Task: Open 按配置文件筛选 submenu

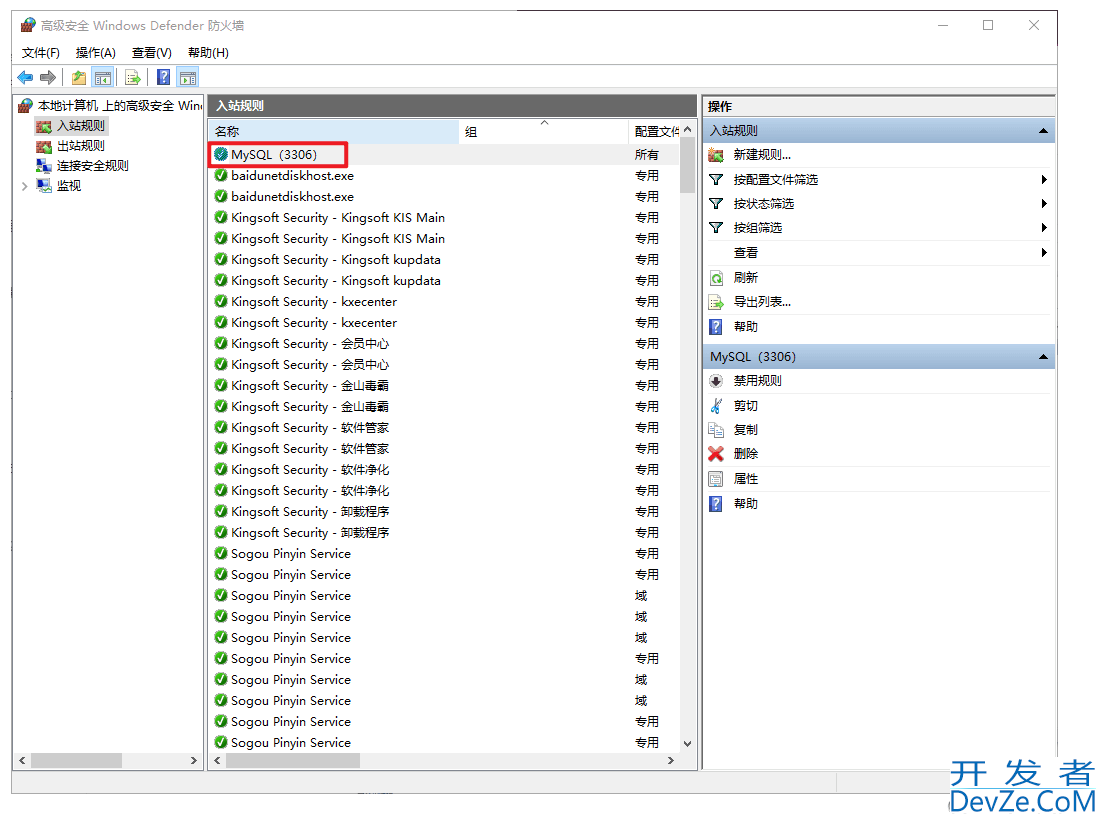Action: pos(877,180)
